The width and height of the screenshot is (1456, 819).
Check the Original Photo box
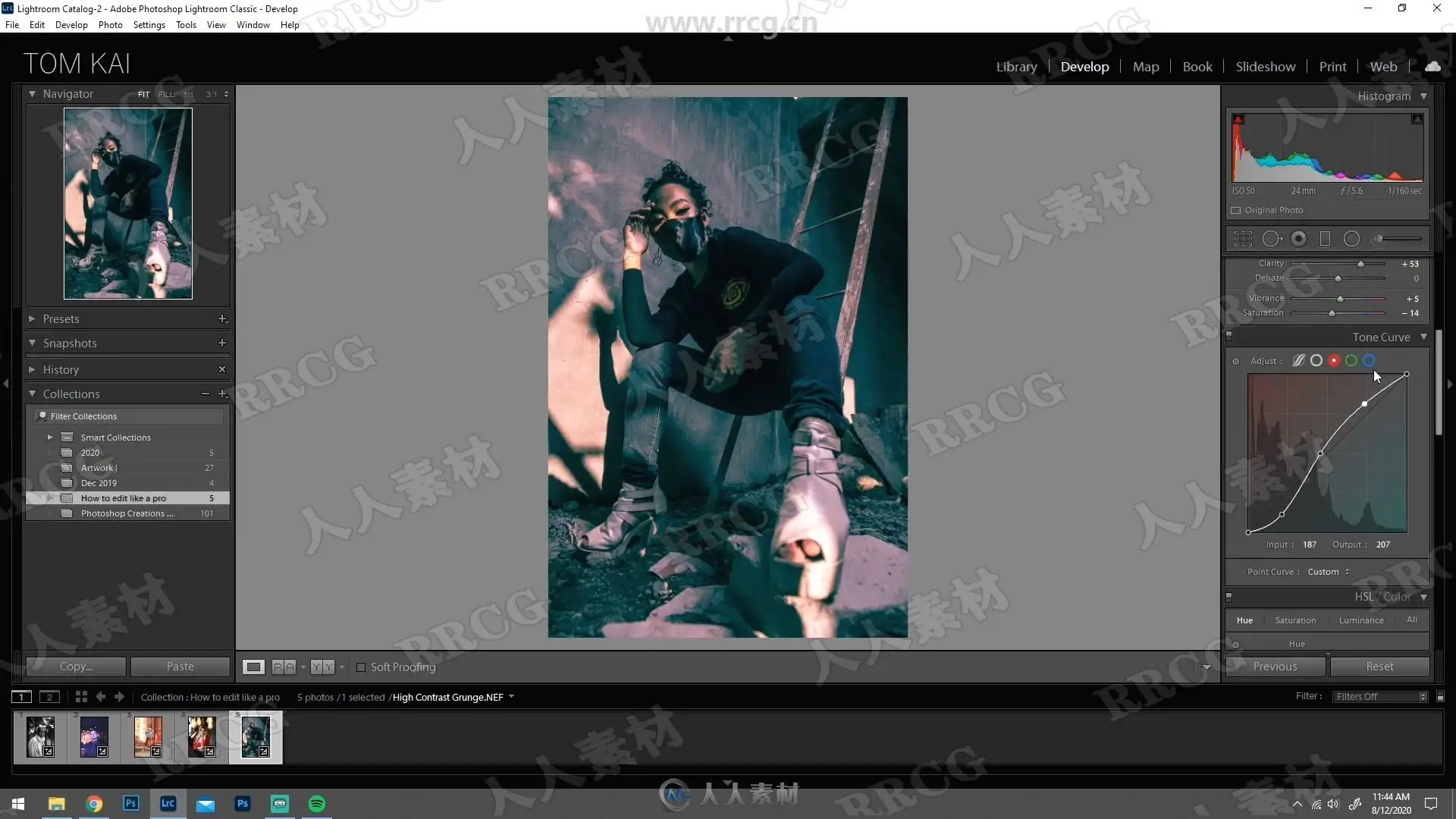pyautogui.click(x=1236, y=211)
